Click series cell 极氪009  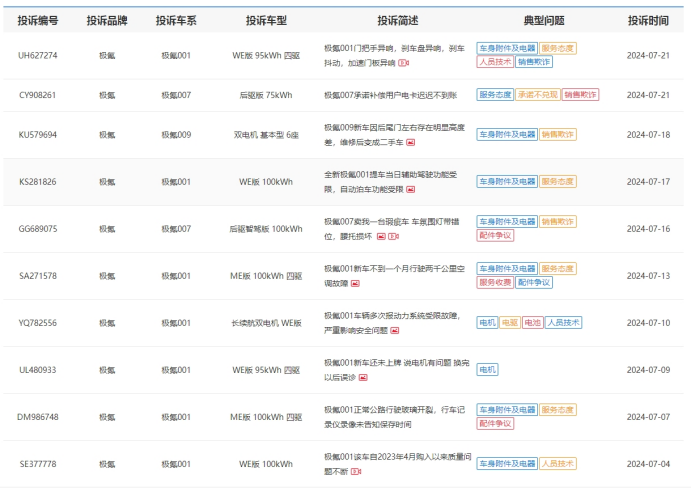[176, 135]
